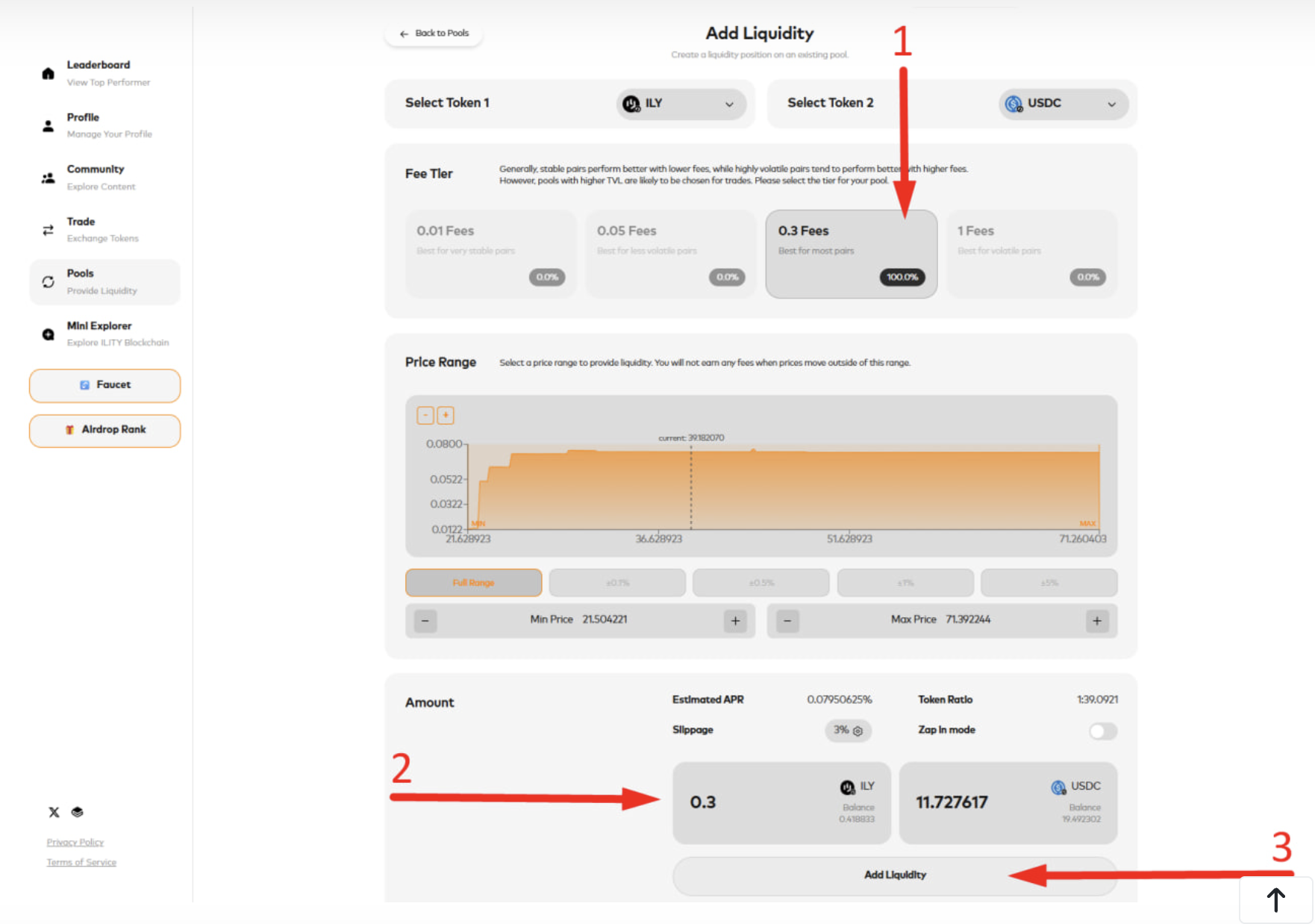Click the Mini Explorer search icon
This screenshot has height=924, width=1315.
point(49,334)
